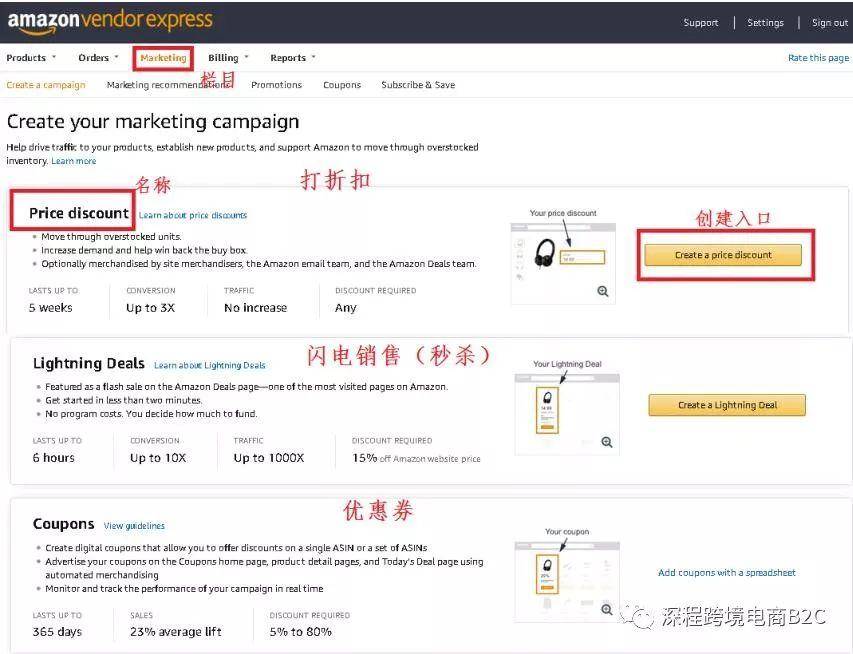Expand the Reports dropdown menu
Screen dimensions: 853x654
coord(293,58)
